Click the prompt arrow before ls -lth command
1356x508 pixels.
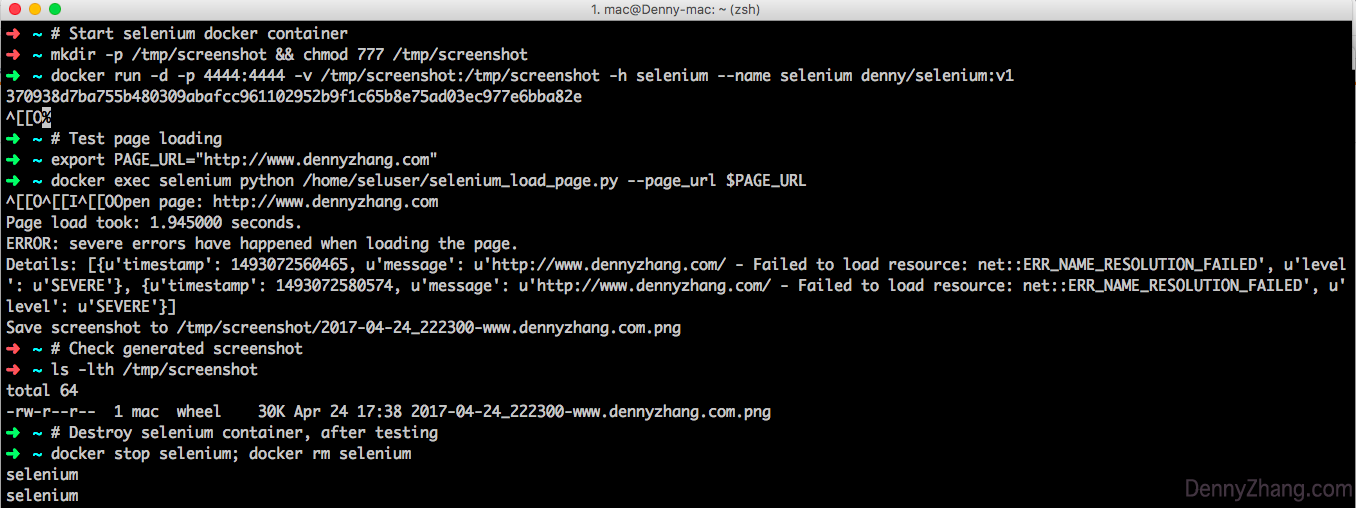point(12,370)
